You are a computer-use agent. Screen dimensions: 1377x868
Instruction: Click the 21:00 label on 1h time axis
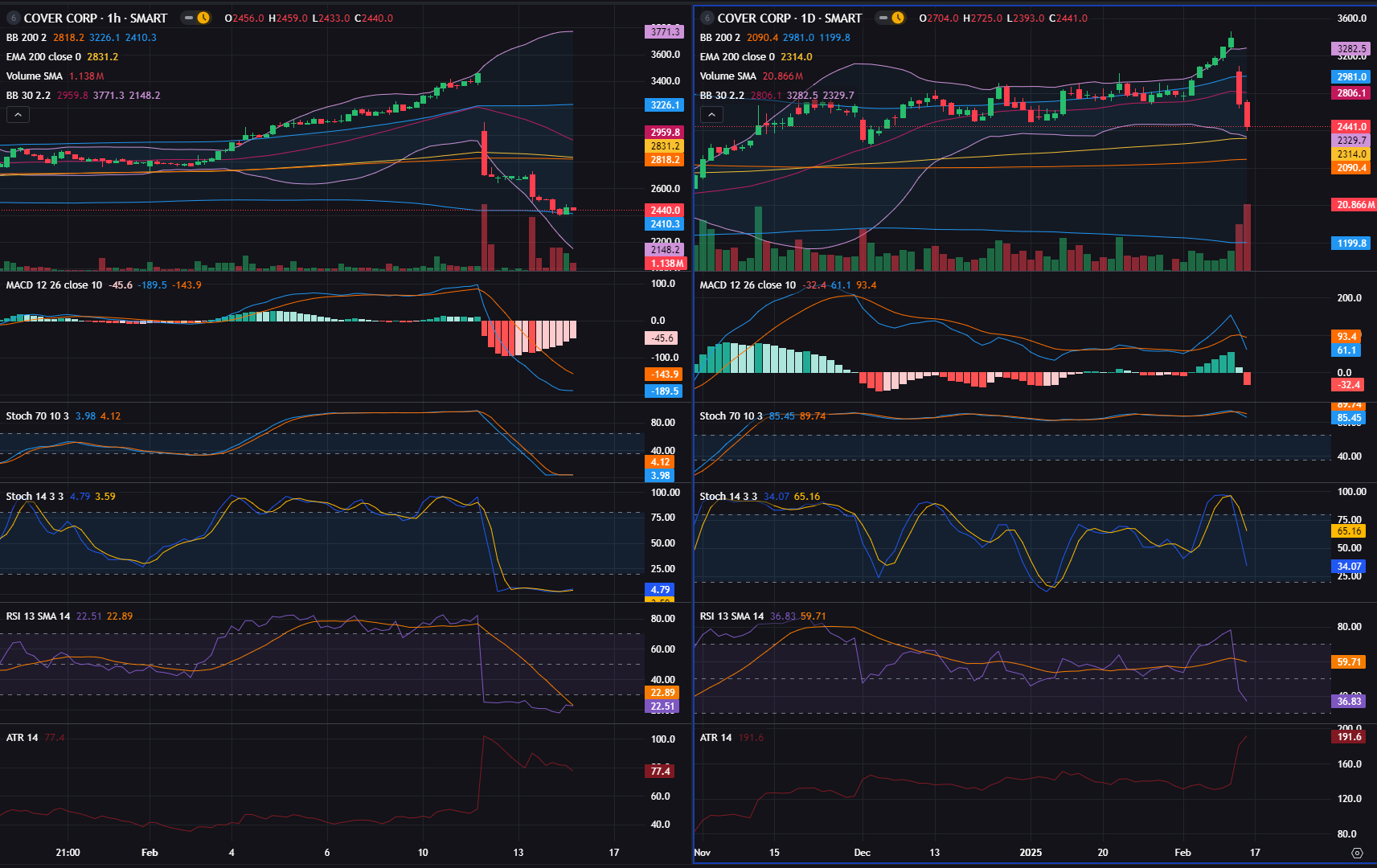point(68,853)
